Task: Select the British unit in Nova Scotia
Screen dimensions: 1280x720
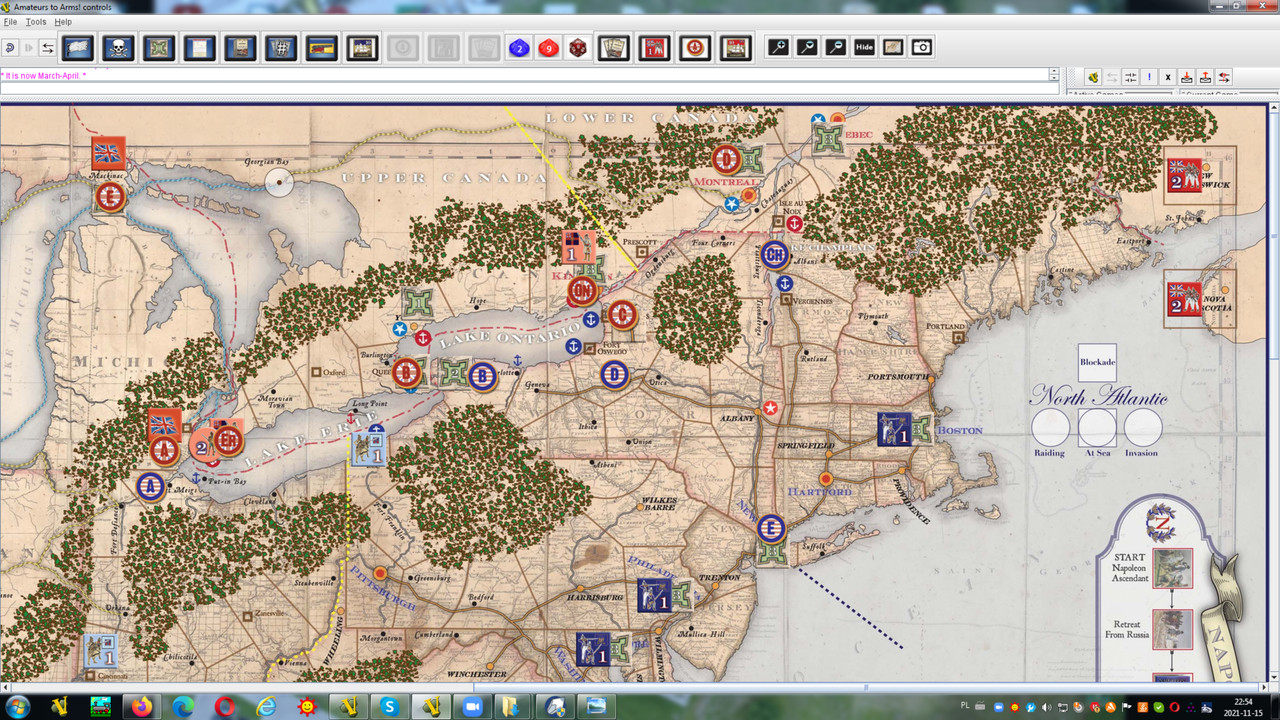Action: pyautogui.click(x=1183, y=300)
